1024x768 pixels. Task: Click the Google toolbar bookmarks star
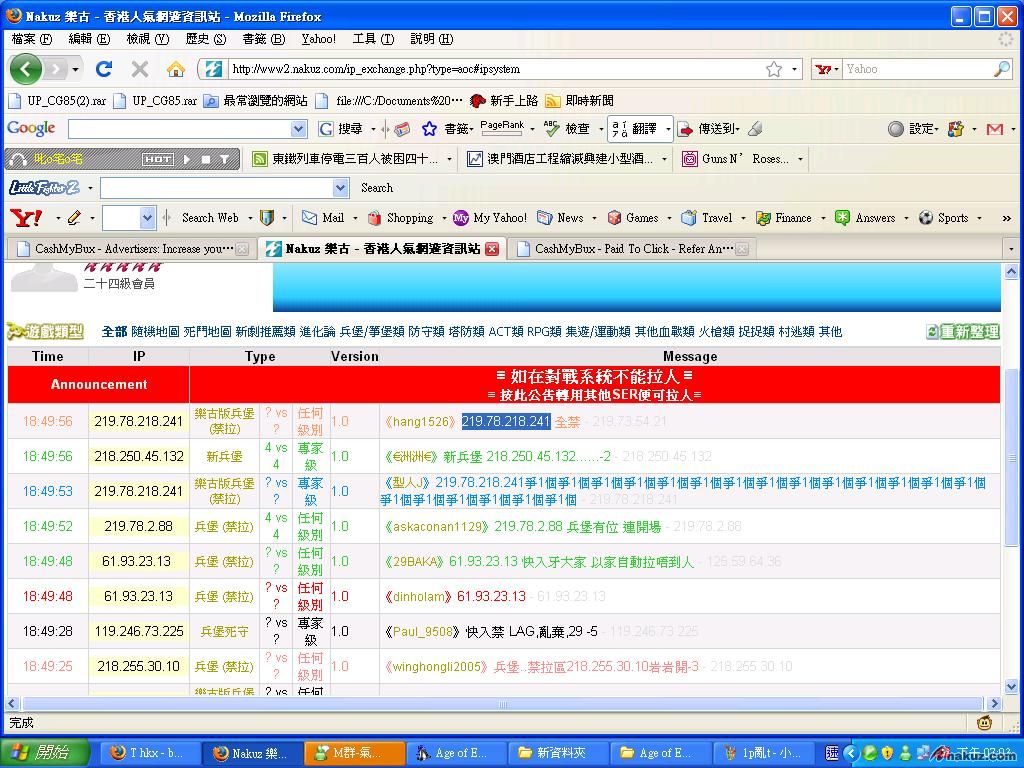click(x=429, y=129)
